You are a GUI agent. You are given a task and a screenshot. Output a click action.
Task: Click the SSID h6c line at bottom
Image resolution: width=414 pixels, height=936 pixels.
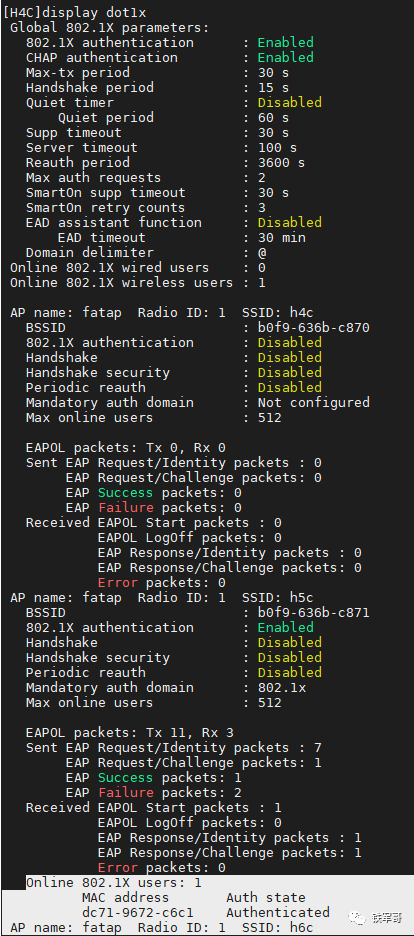(x=162, y=928)
